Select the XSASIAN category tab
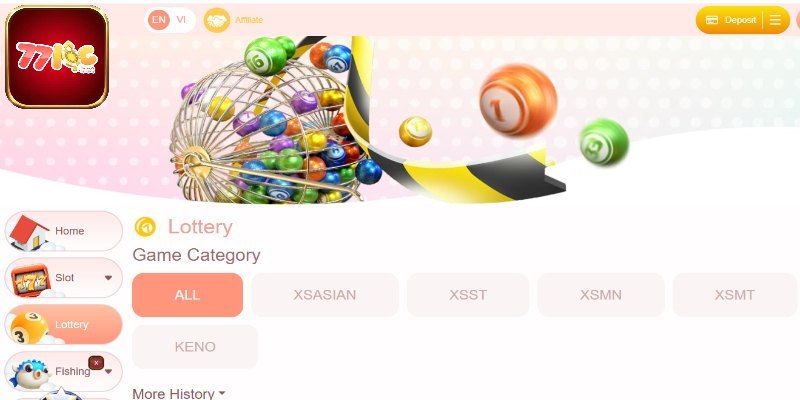800x400 pixels. (x=324, y=295)
